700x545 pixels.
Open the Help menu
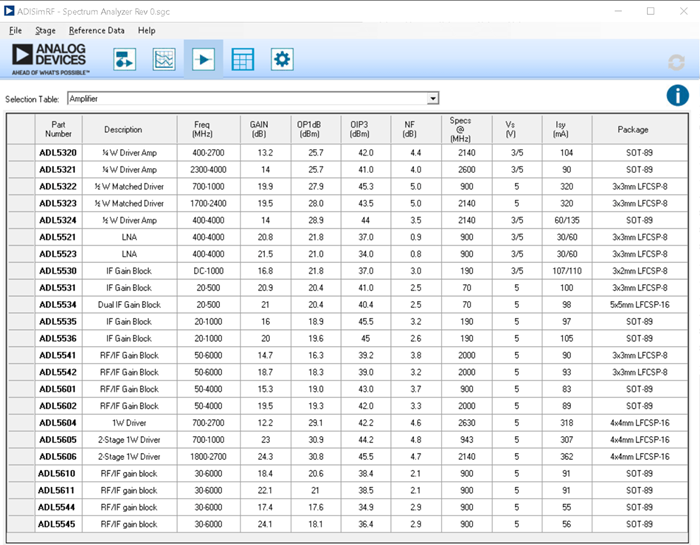(147, 30)
